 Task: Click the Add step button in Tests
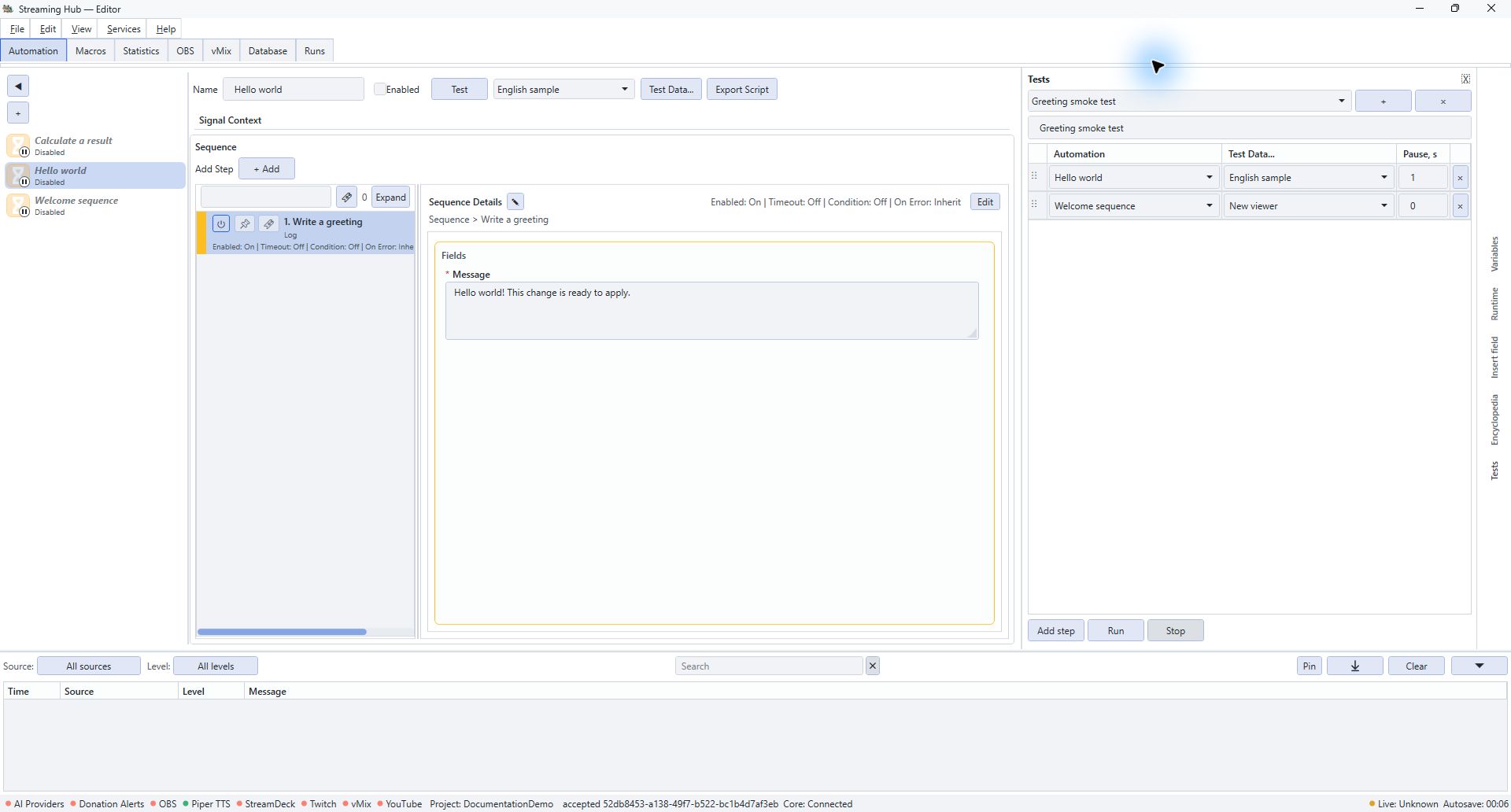point(1056,630)
